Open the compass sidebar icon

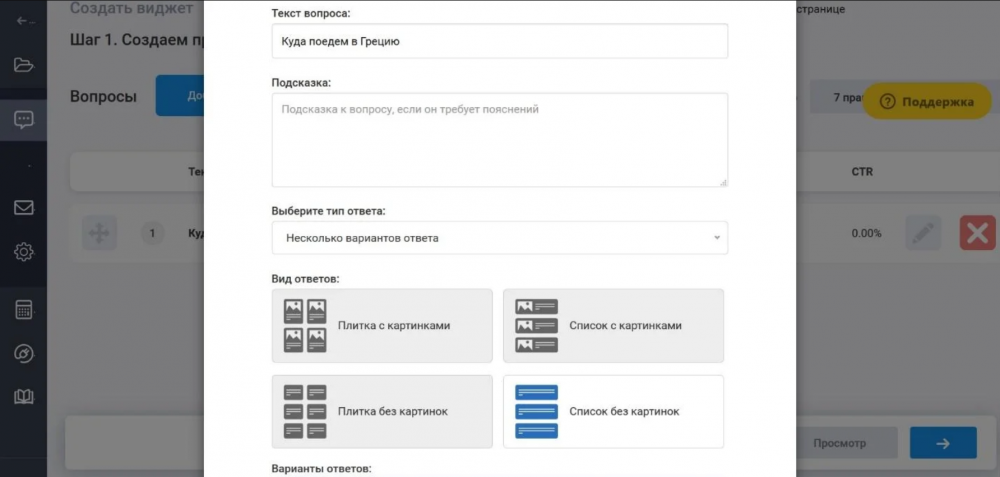24,354
